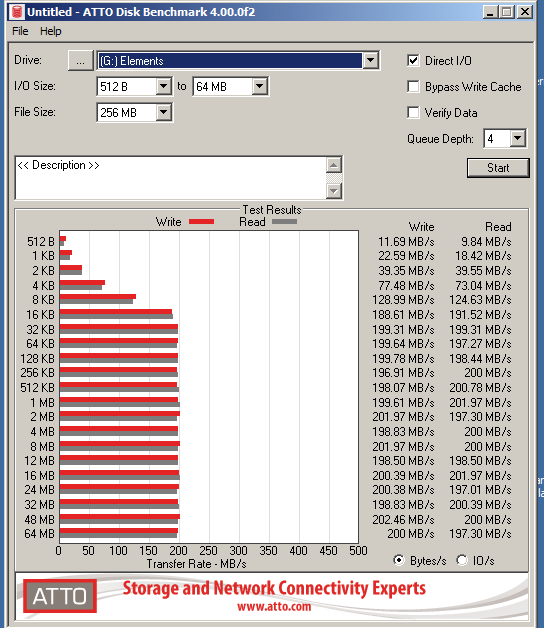Viewport: 544px width, 628px height.
Task: Expand the Drive dropdown arrow
Action: (371, 61)
